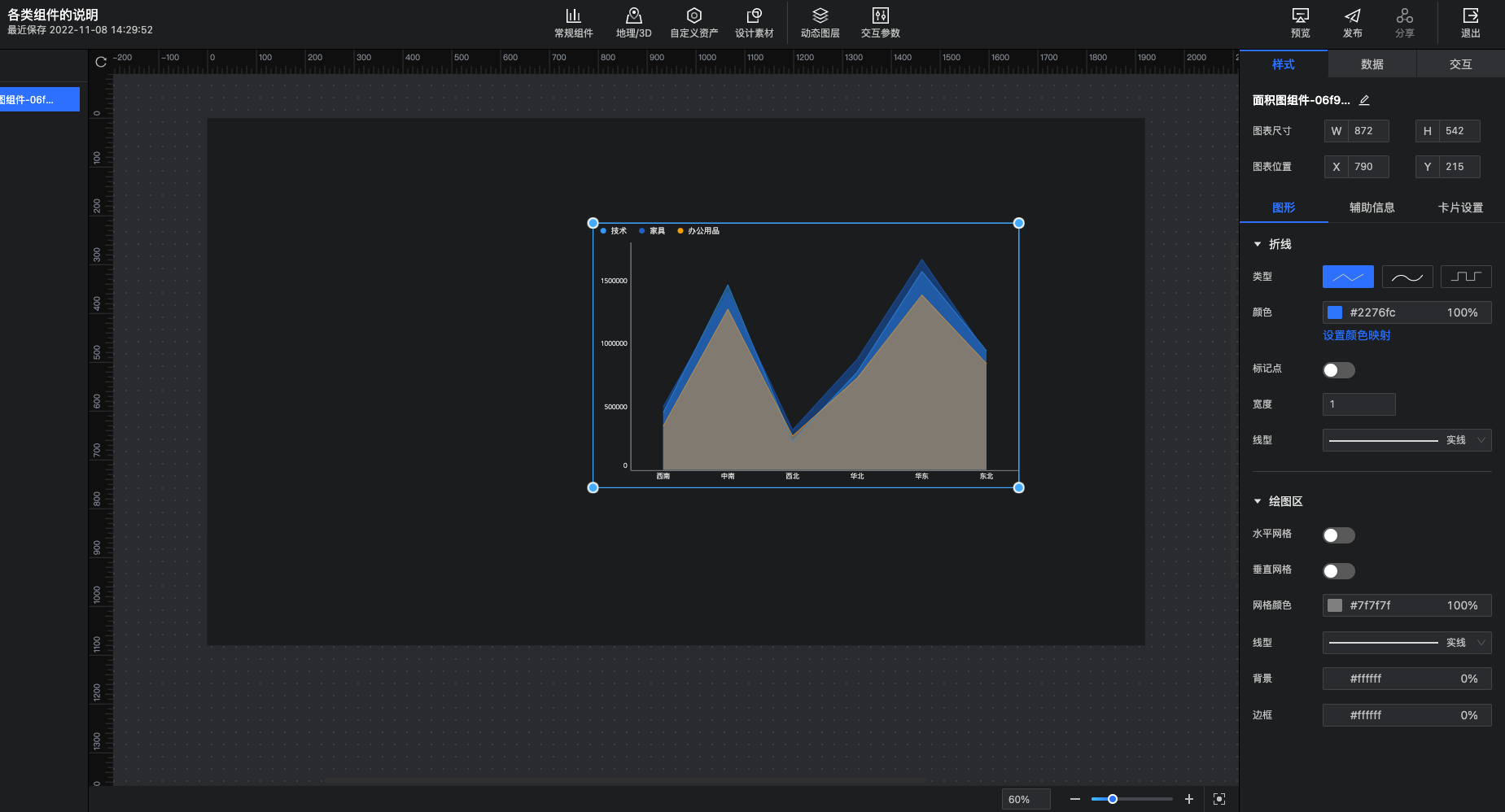Toggle the 水平网格 switch
This screenshot has width=1505, height=812.
1339,535
